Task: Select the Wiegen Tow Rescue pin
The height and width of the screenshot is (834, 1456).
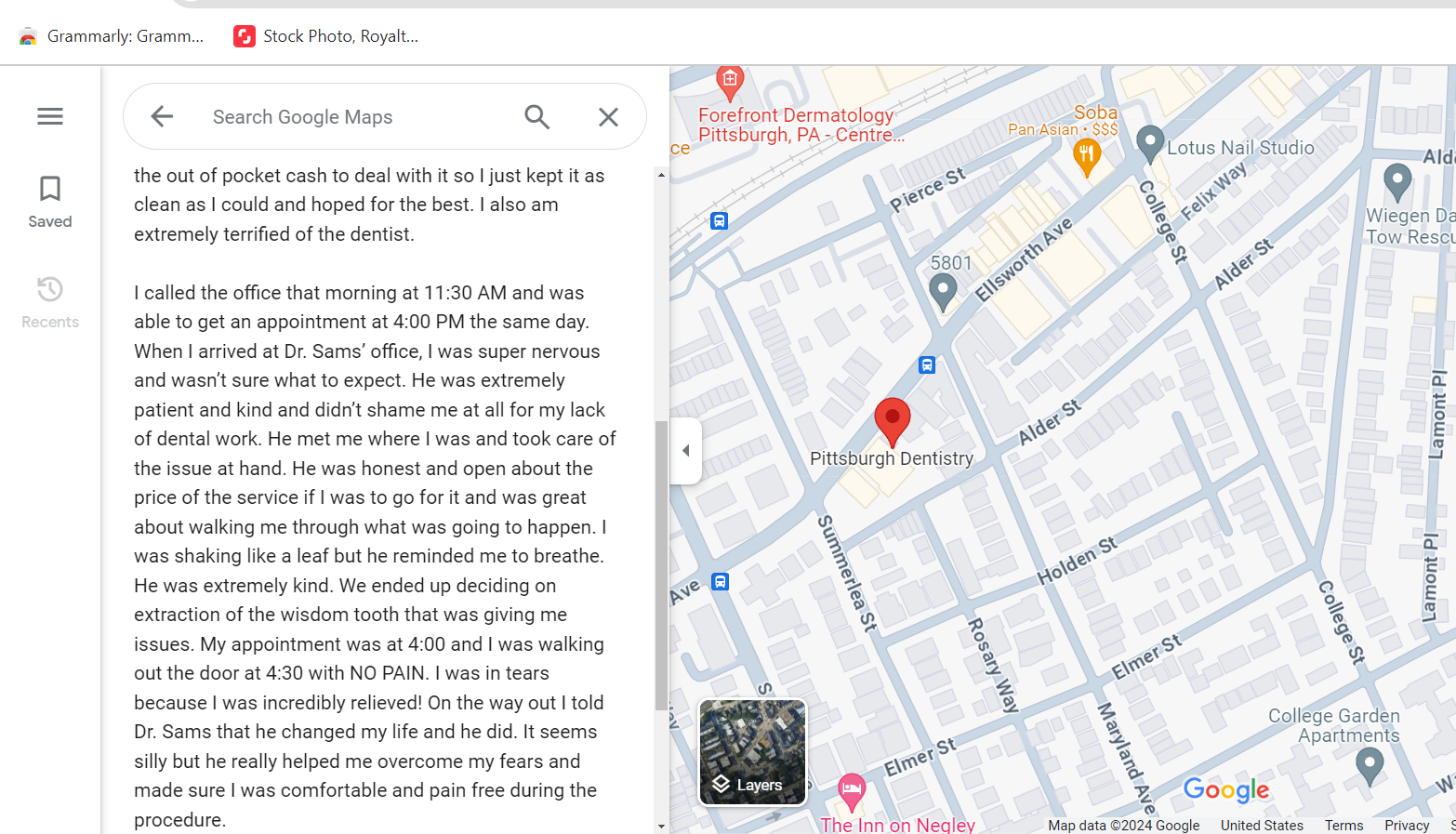Action: coord(1397,181)
